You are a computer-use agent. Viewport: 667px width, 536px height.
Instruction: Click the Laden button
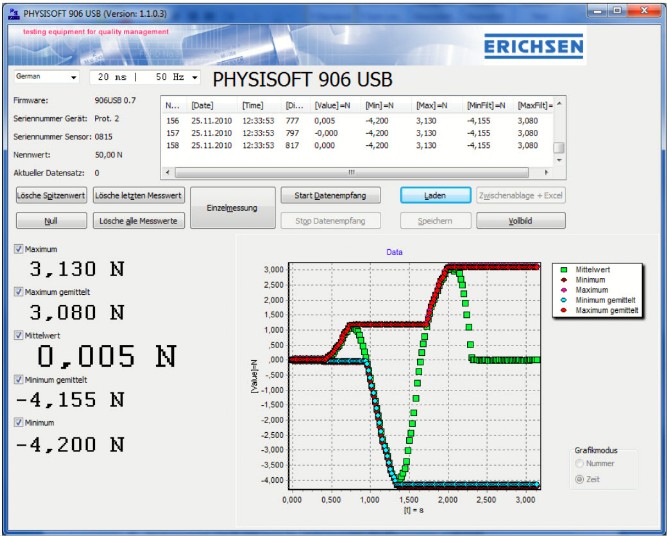point(435,196)
